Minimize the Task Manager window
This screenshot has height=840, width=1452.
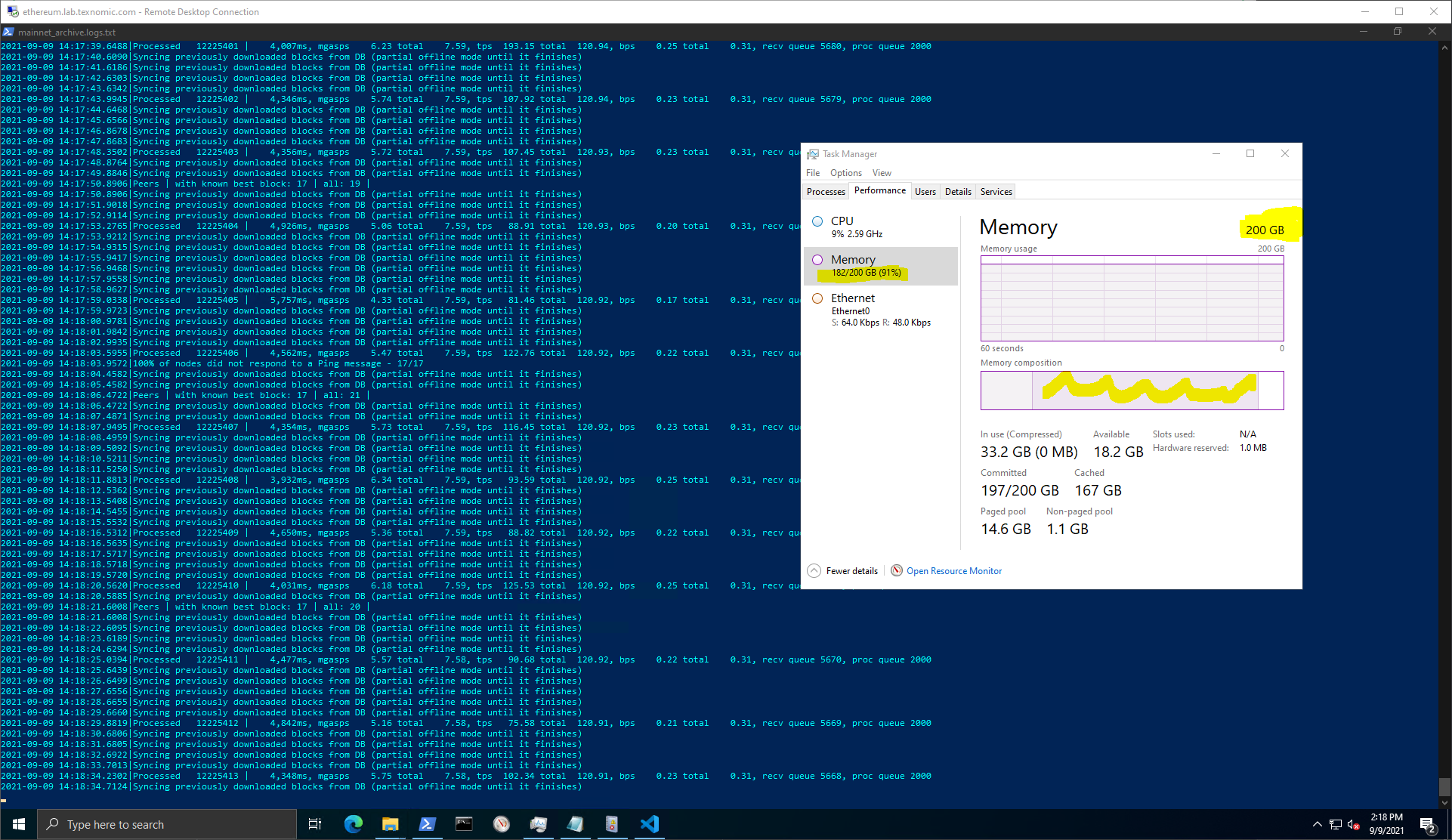tap(1216, 153)
